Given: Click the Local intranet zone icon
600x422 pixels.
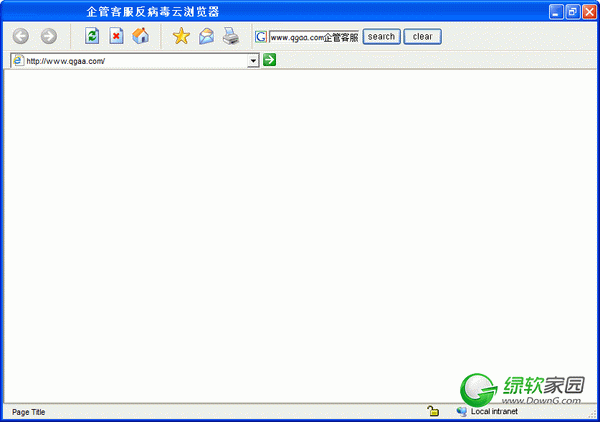Looking at the screenshot, I should [461, 411].
